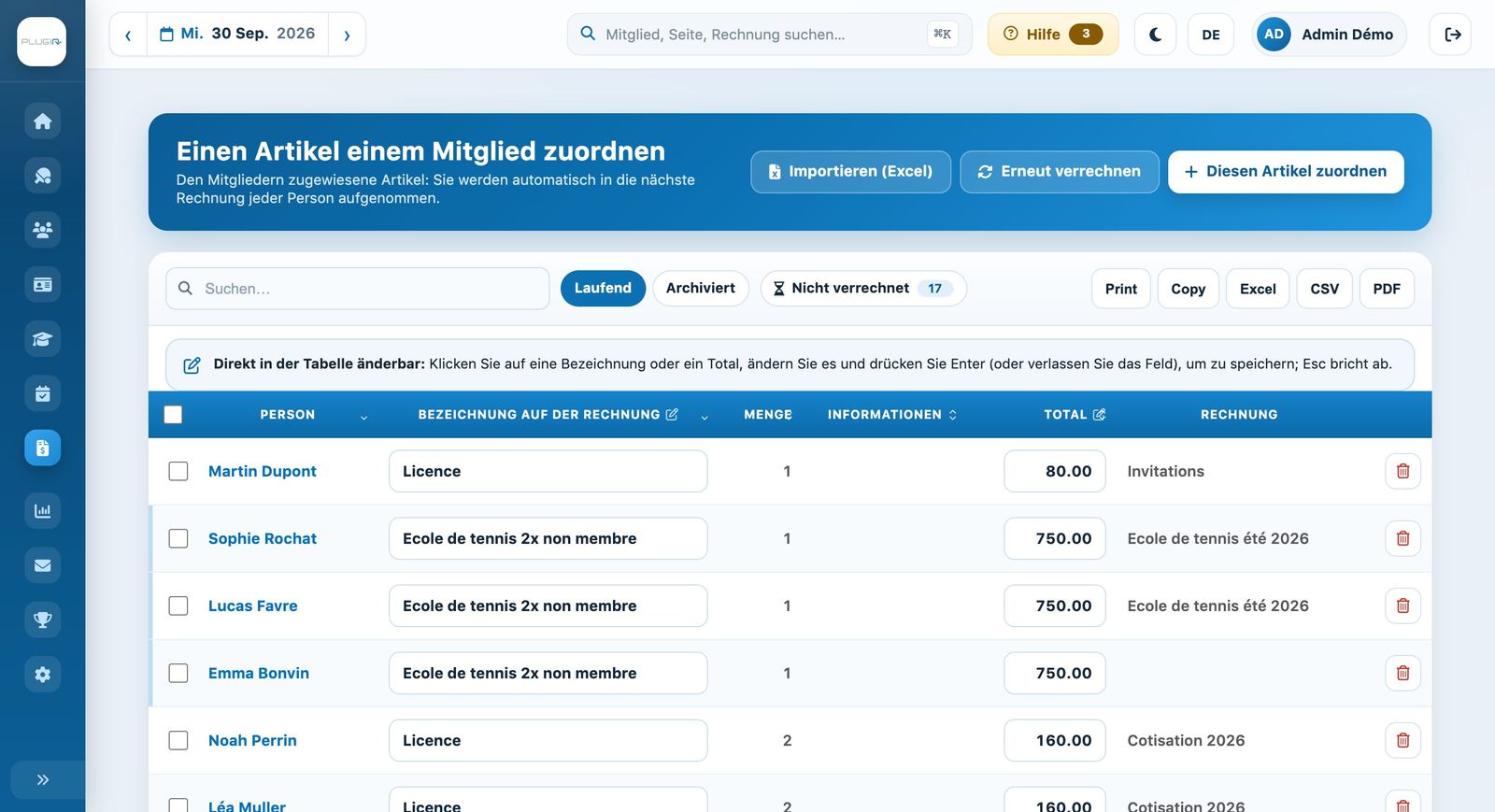Filter by Nicht verrechnet

coord(863,288)
